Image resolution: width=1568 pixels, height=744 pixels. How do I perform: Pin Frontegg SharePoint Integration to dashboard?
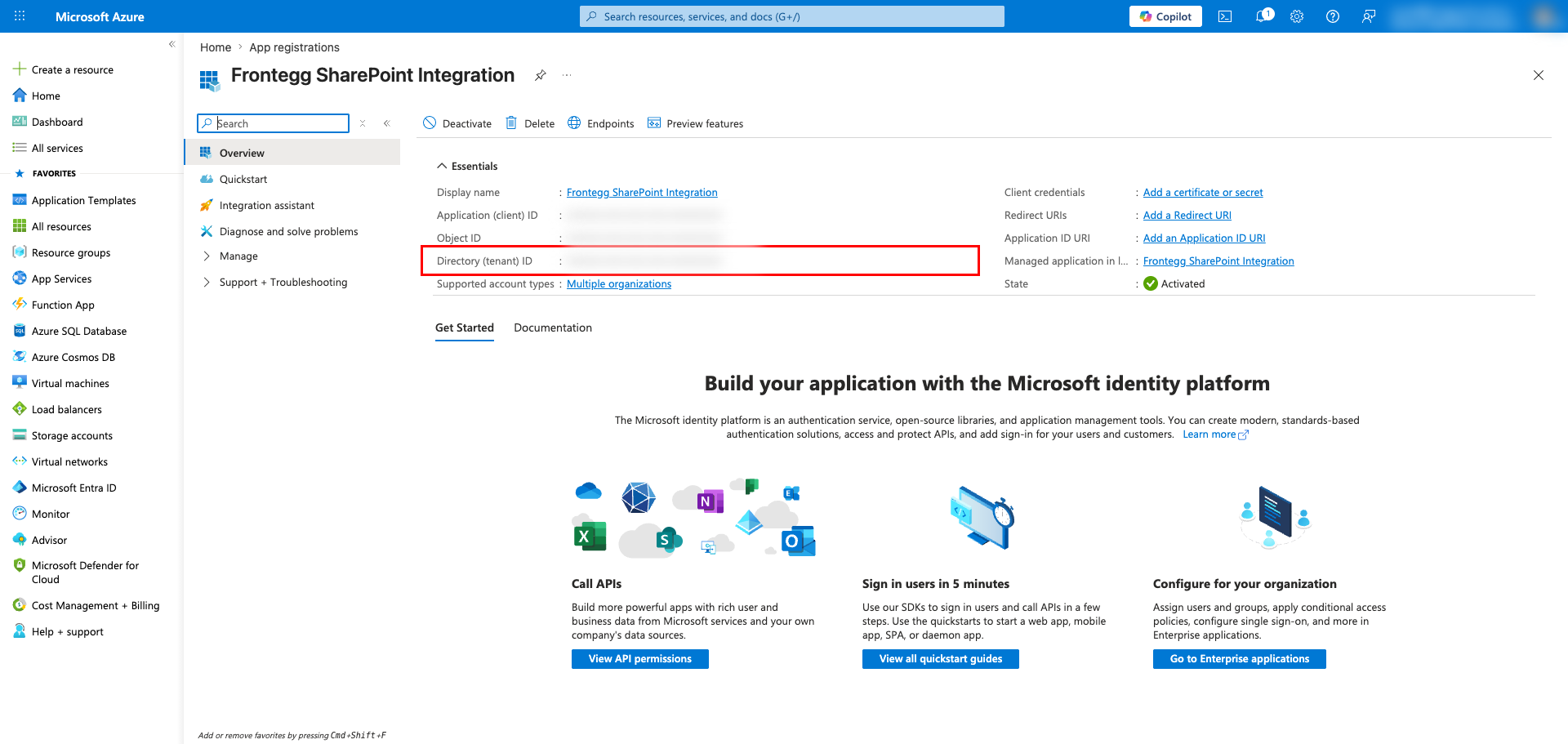[x=540, y=75]
